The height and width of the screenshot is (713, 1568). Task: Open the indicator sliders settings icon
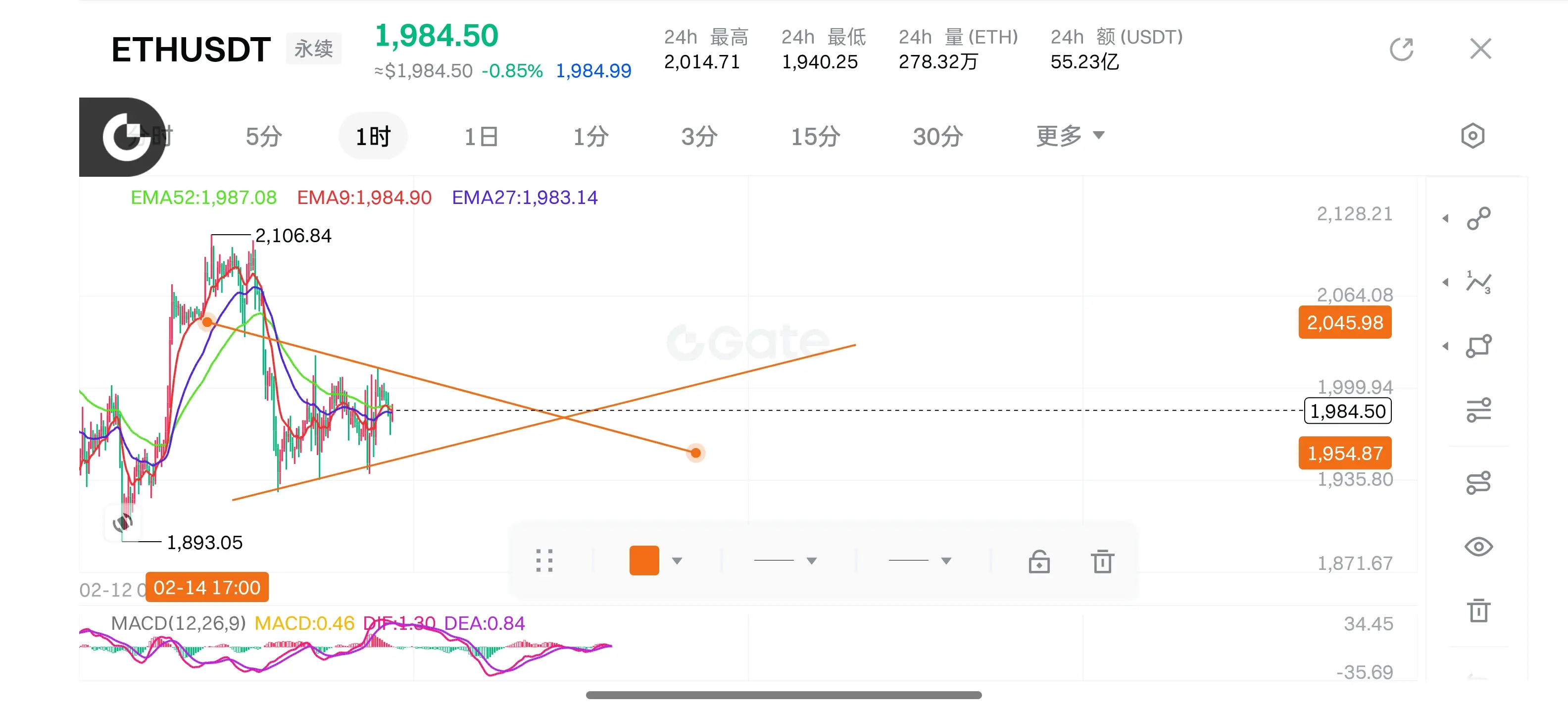(x=1478, y=410)
